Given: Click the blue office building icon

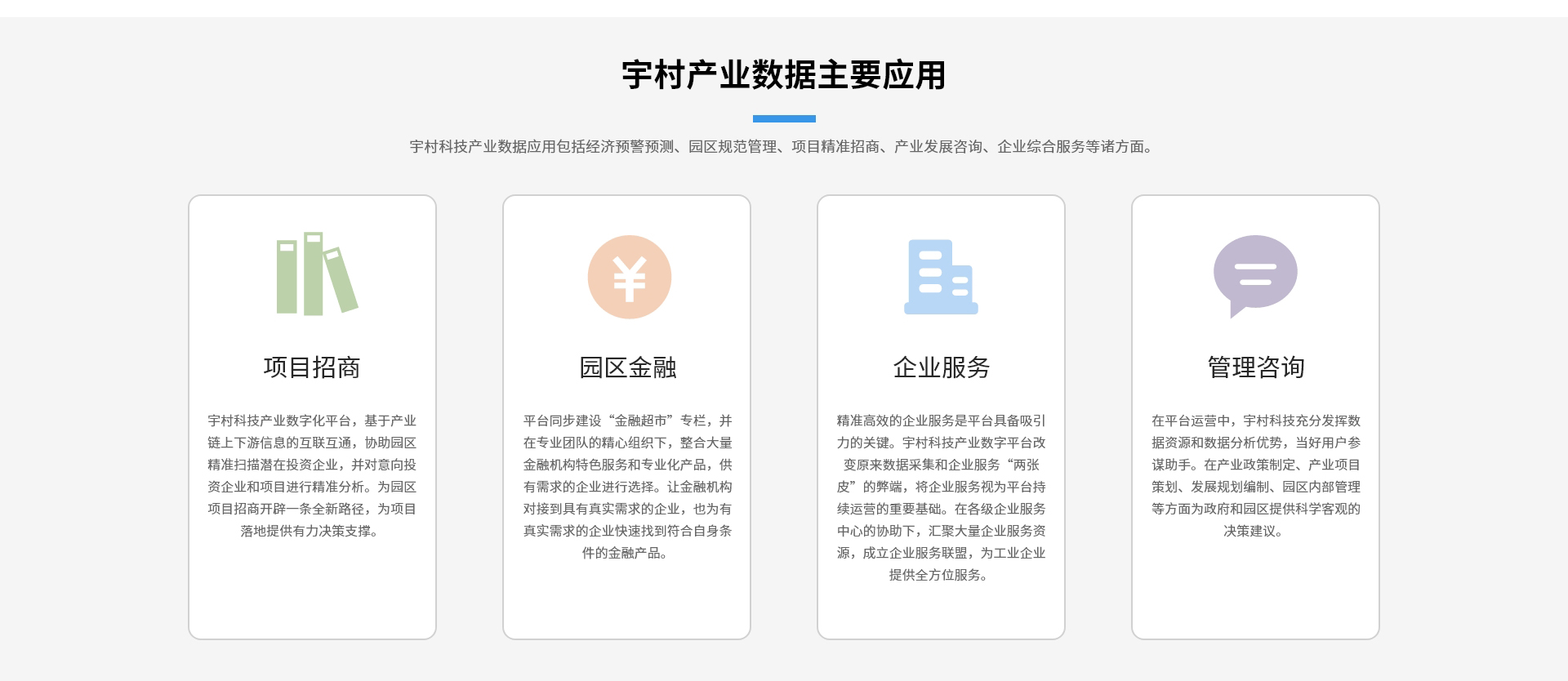Looking at the screenshot, I should click(941, 278).
